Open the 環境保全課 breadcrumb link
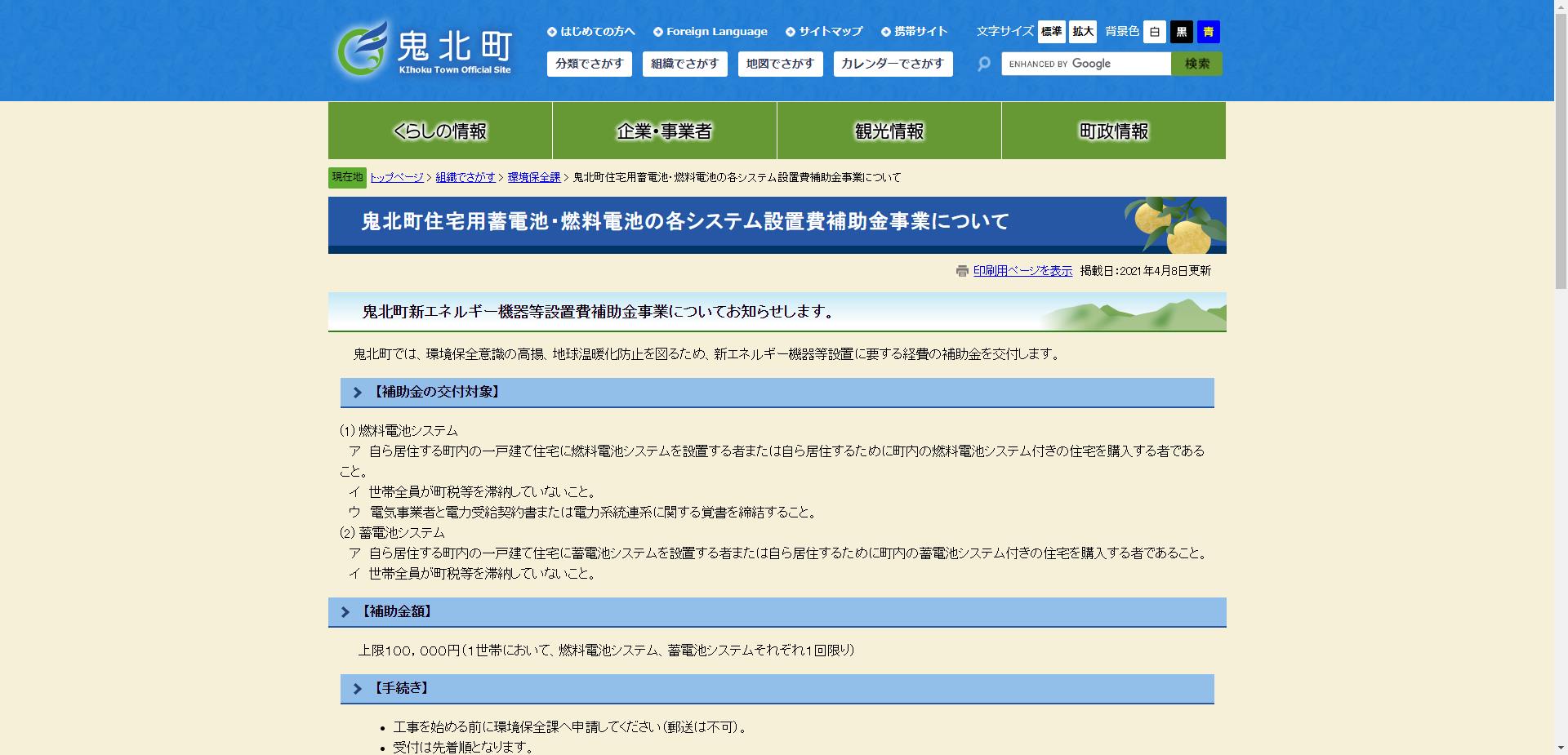 tap(533, 177)
